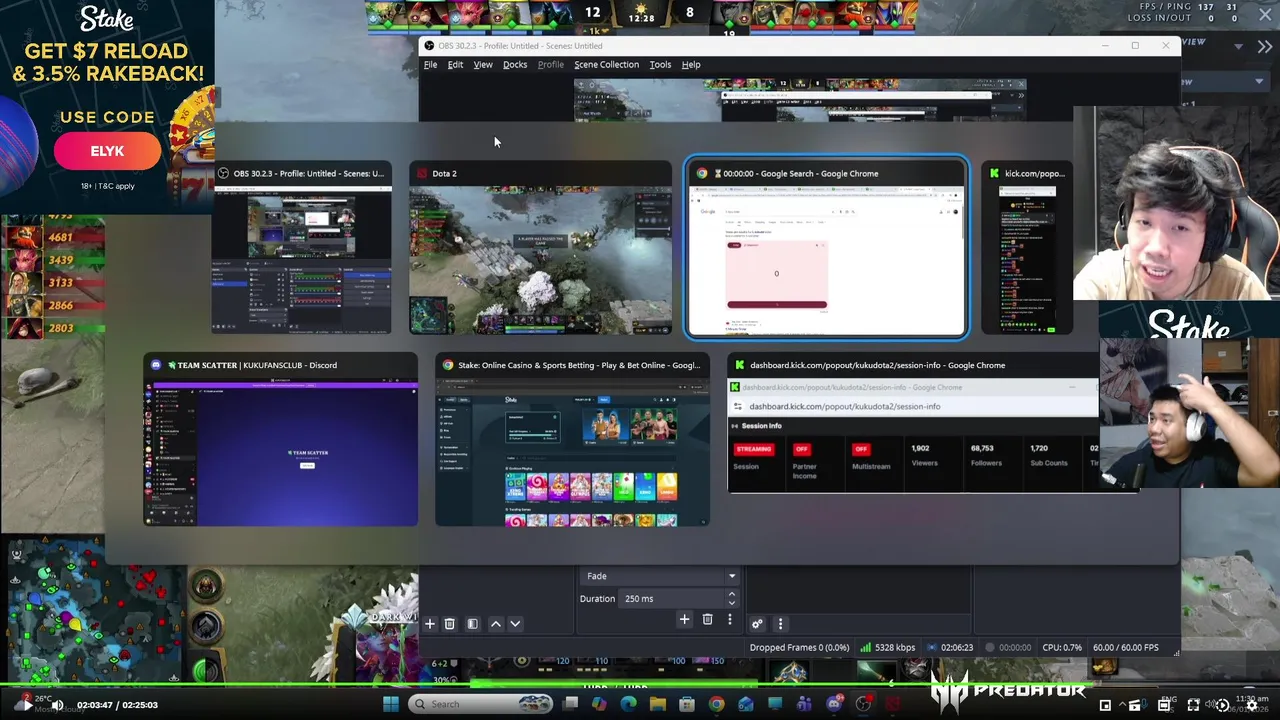Viewport: 1280px width, 720px height.
Task: Switch to the Dota 2 window thumbnail
Action: [x=540, y=247]
